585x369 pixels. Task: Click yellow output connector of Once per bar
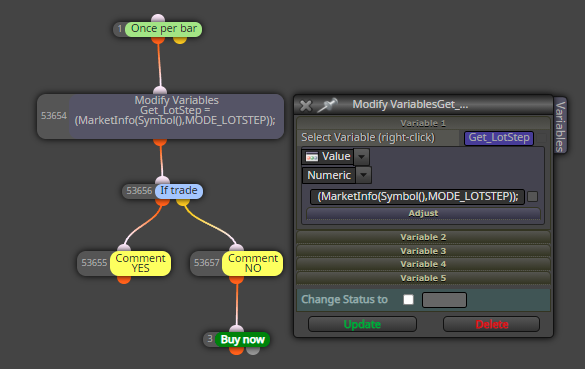(180, 40)
